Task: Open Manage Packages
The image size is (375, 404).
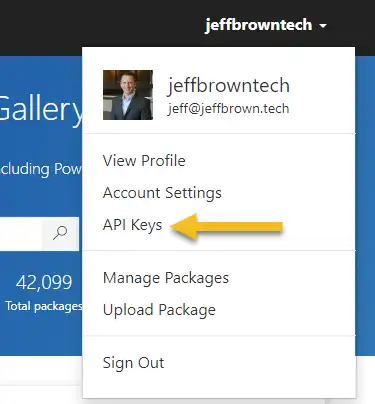Action: (166, 278)
